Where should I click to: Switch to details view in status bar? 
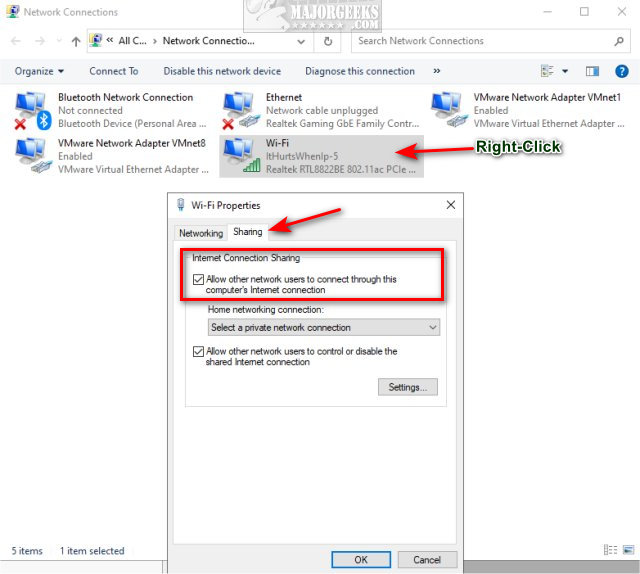point(610,550)
